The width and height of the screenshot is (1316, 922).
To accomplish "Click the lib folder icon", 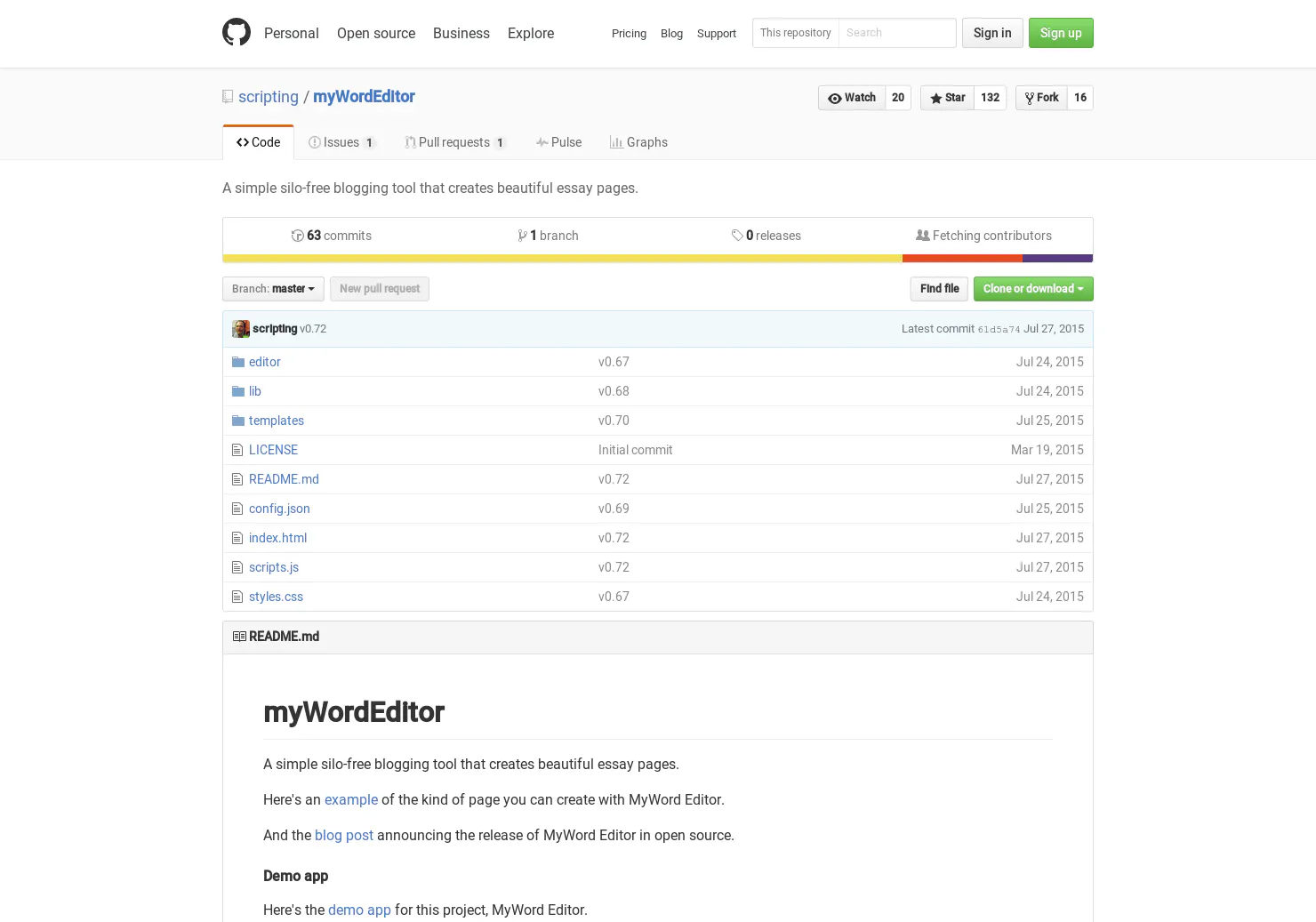I will click(x=238, y=391).
